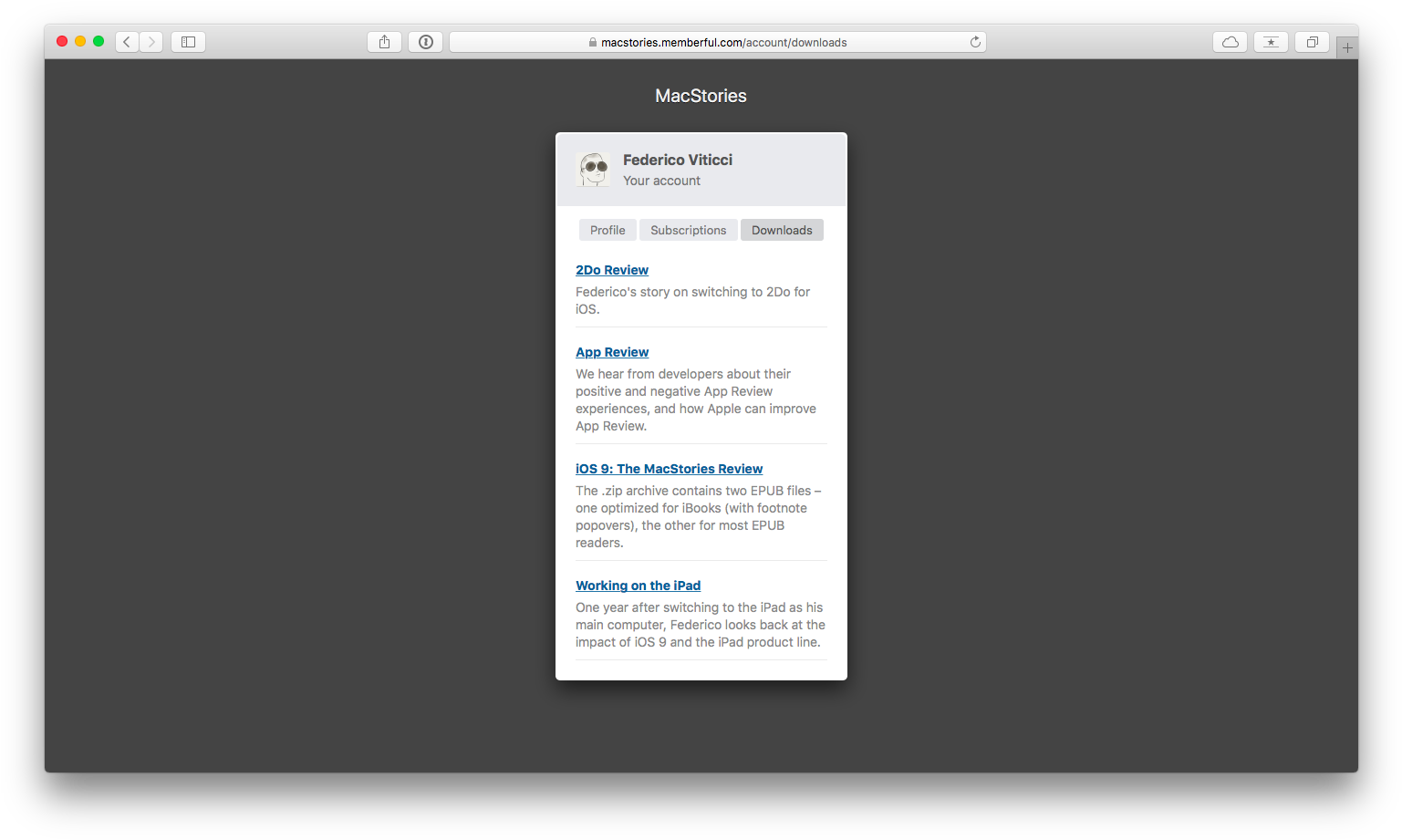Open a new tab with the plus icon
Screen dimensions: 1402x840
click(1346, 47)
